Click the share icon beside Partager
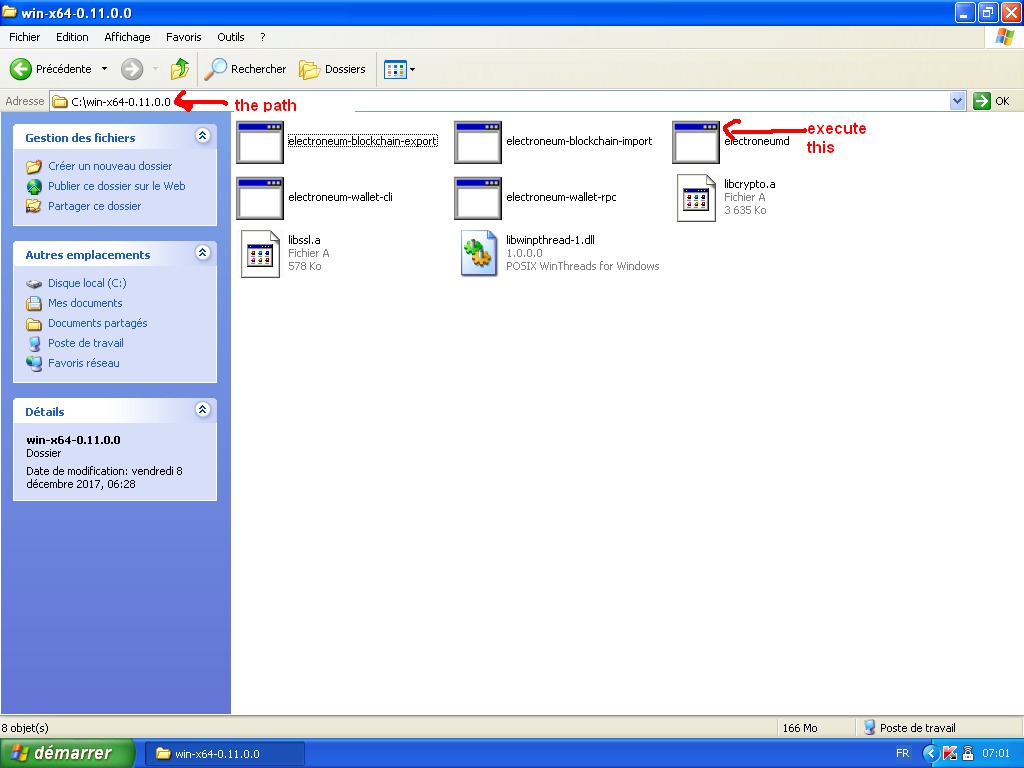This screenshot has height=768, width=1024. (34, 206)
